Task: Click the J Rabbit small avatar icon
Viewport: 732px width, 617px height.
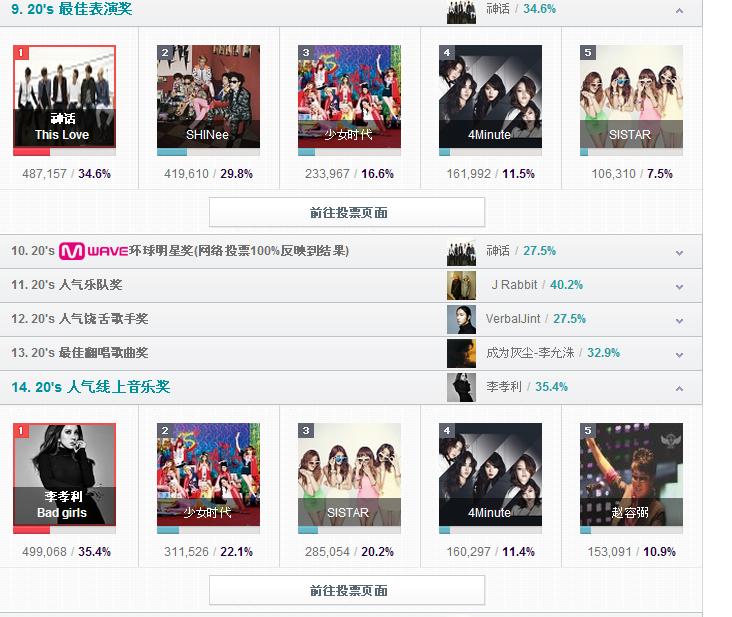Action: [x=461, y=285]
